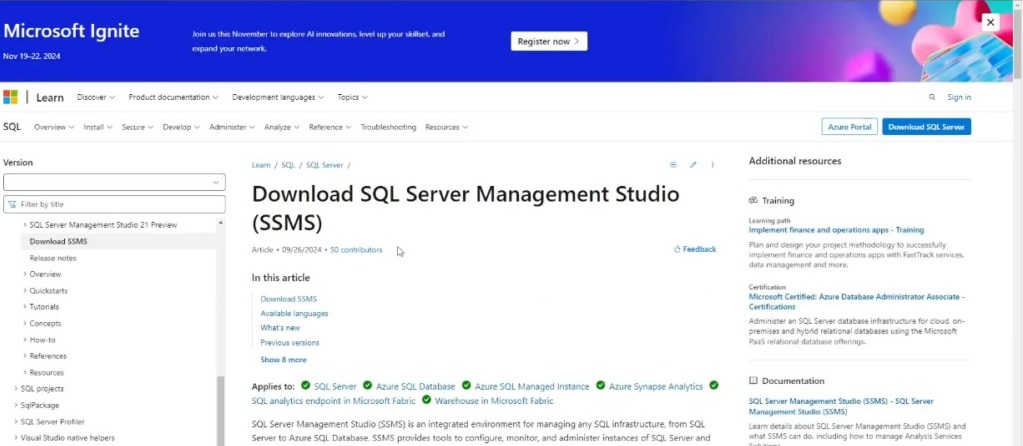
Task: Click the SQL Server breadcrumb link
Action: click(x=324, y=165)
